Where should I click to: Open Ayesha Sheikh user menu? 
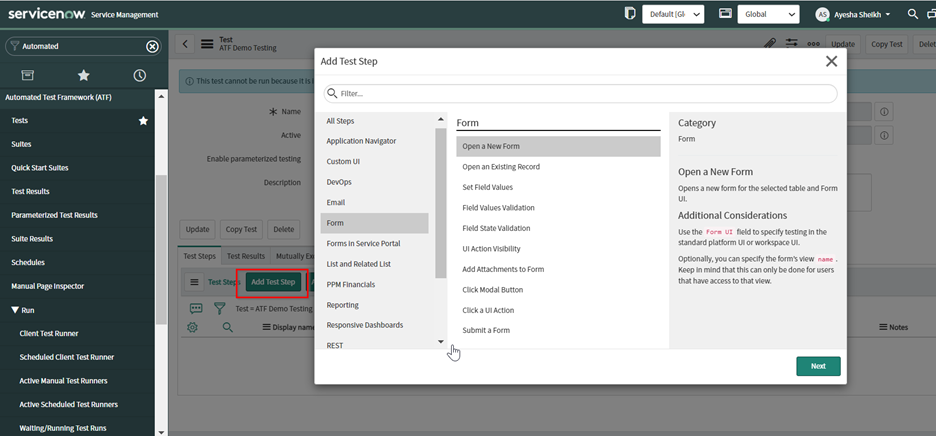click(x=854, y=14)
